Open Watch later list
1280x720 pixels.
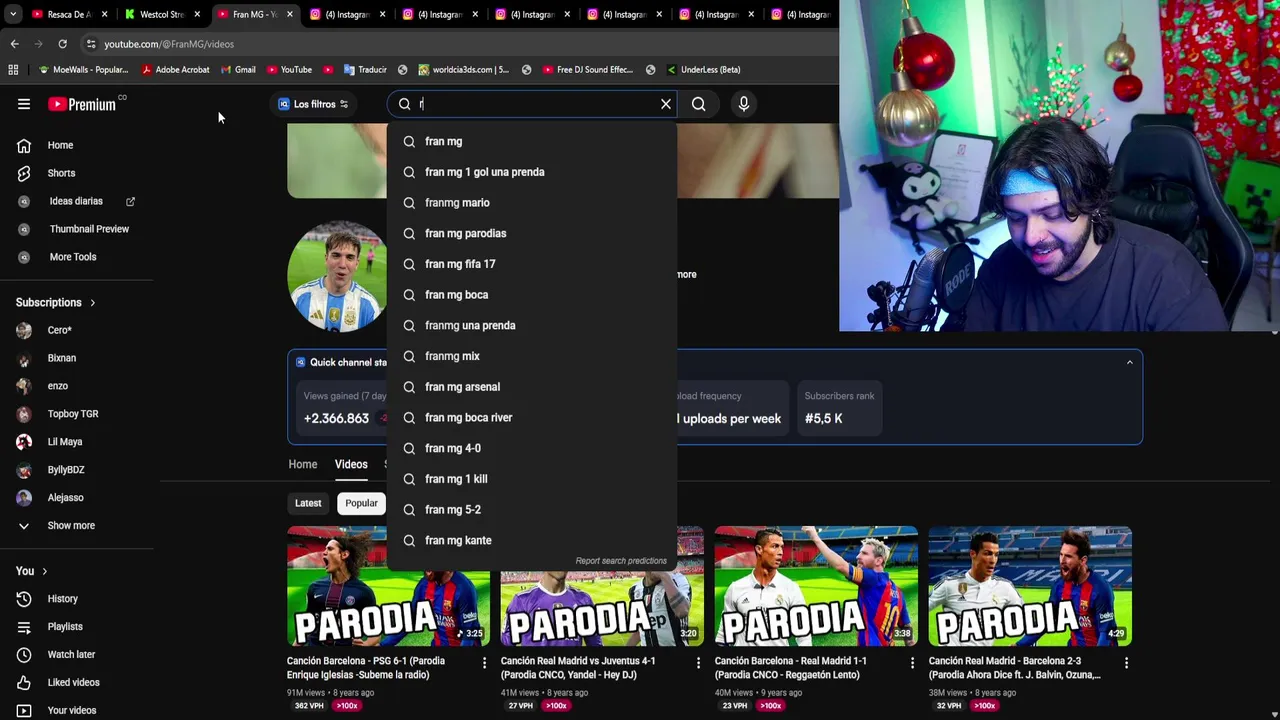click(x=71, y=655)
